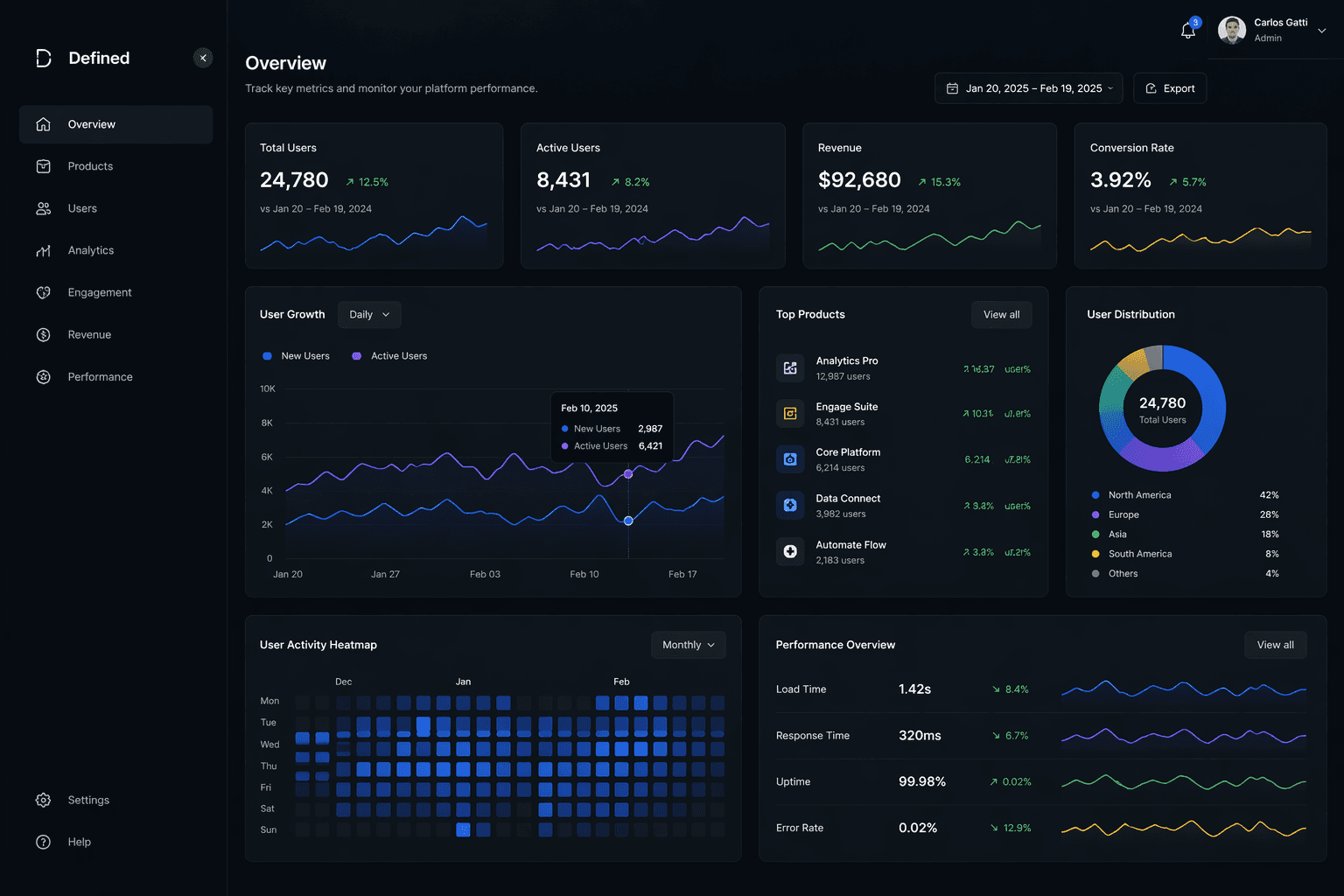Click the Engage Suite product icon
The image size is (1344, 896).
pyautogui.click(x=790, y=414)
